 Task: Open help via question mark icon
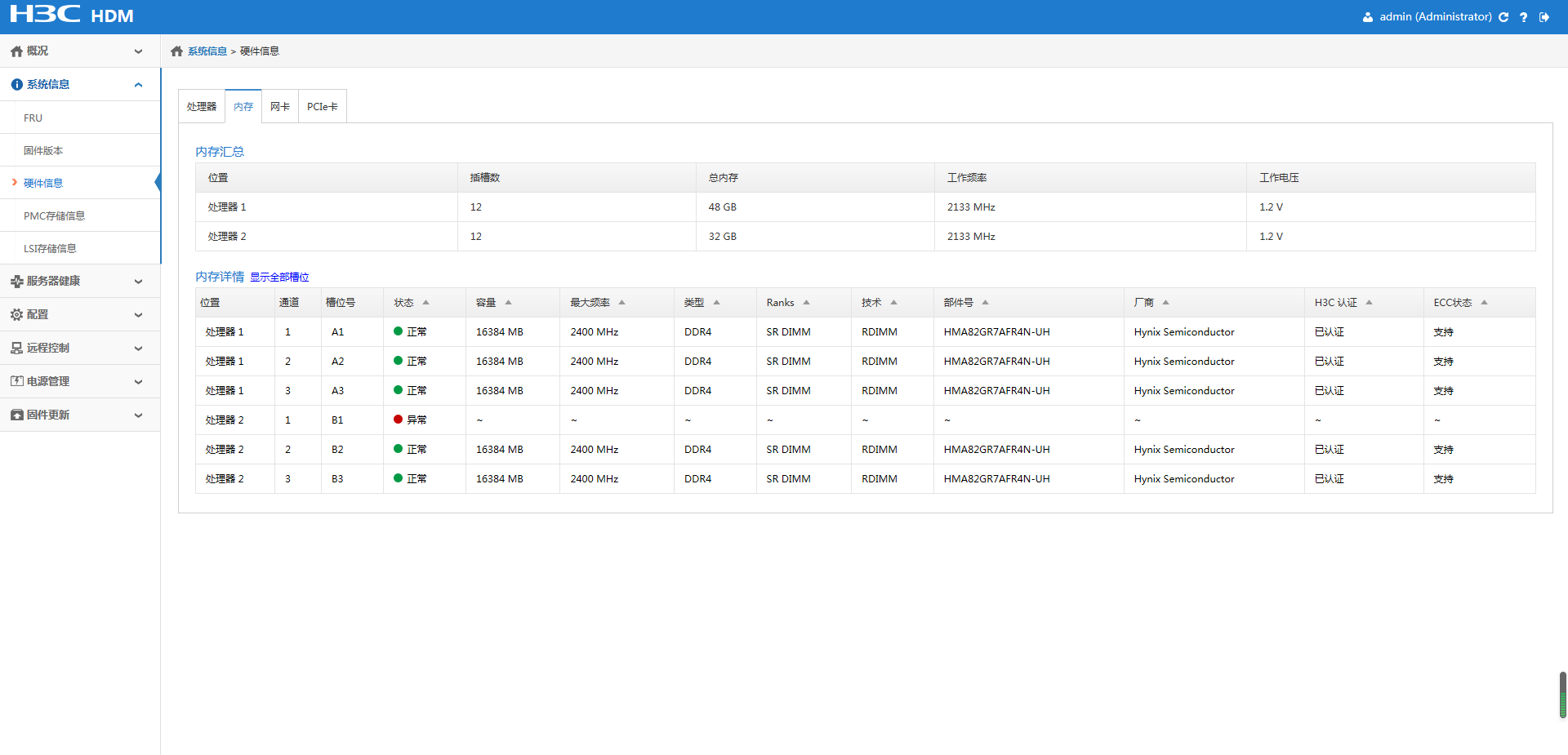click(x=1523, y=17)
